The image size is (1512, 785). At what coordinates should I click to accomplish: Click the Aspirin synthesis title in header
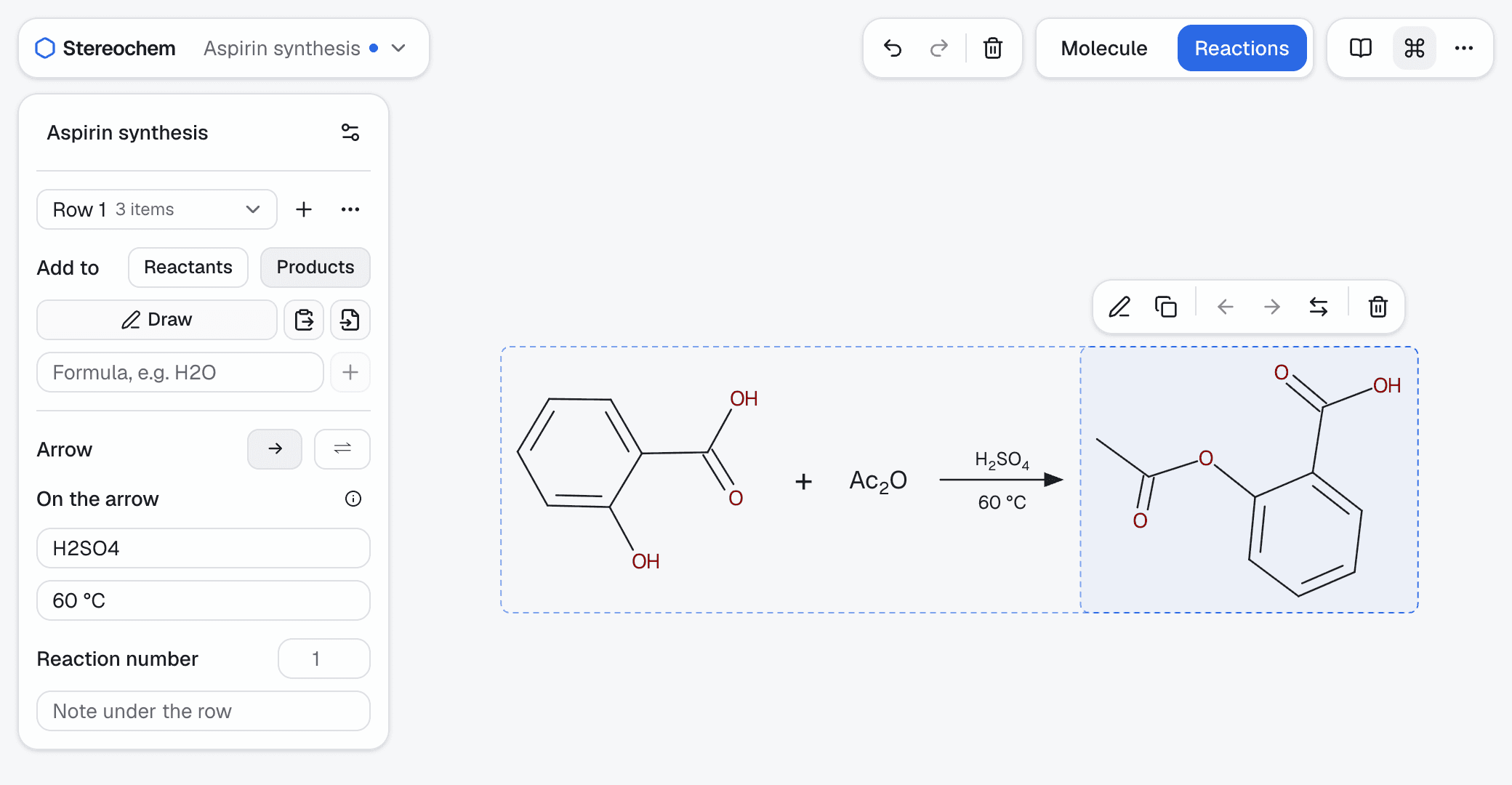point(282,48)
